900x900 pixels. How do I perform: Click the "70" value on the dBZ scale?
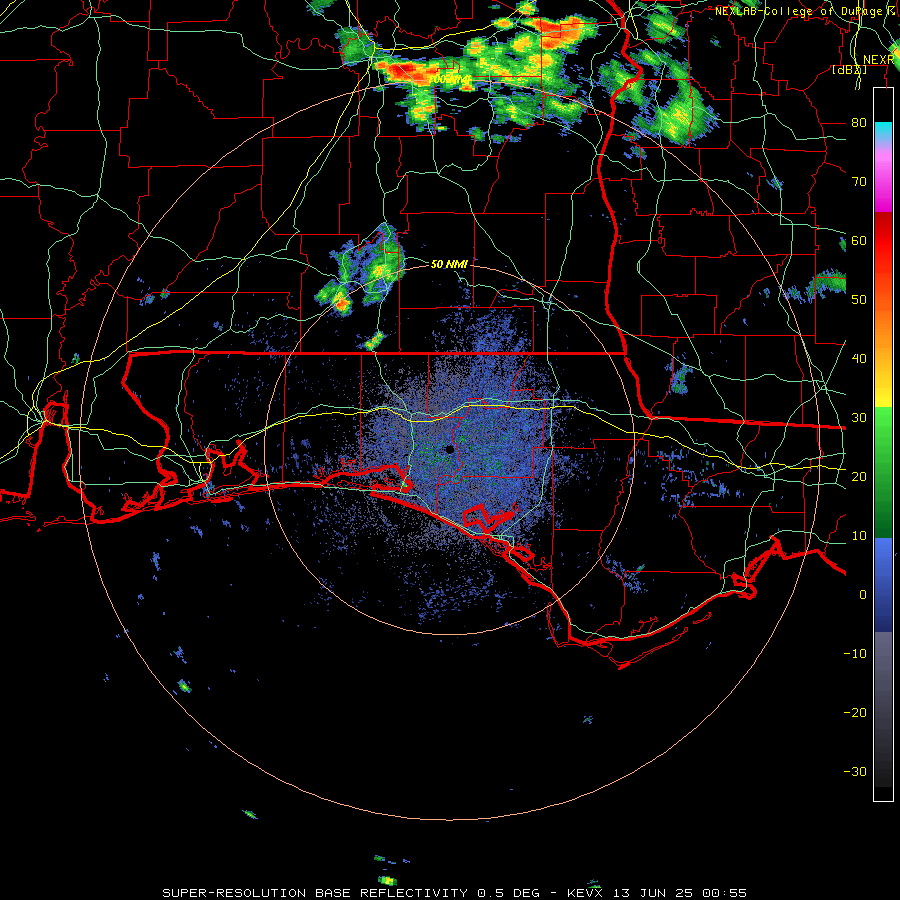tap(859, 181)
